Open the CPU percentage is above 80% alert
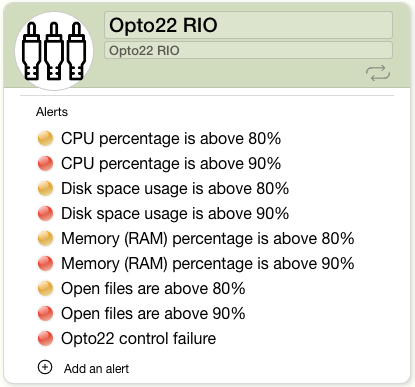Viewport: 415px width, 387px height. [x=171, y=138]
